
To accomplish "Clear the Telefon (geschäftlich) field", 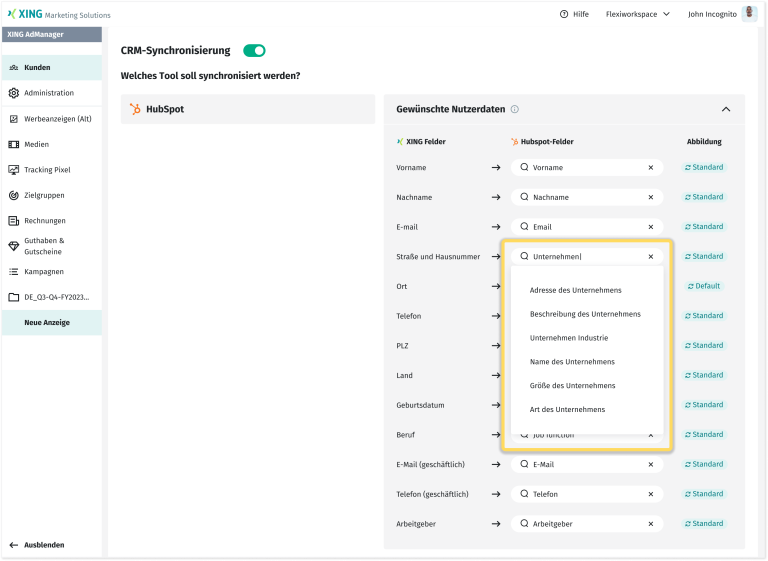I will point(651,494).
